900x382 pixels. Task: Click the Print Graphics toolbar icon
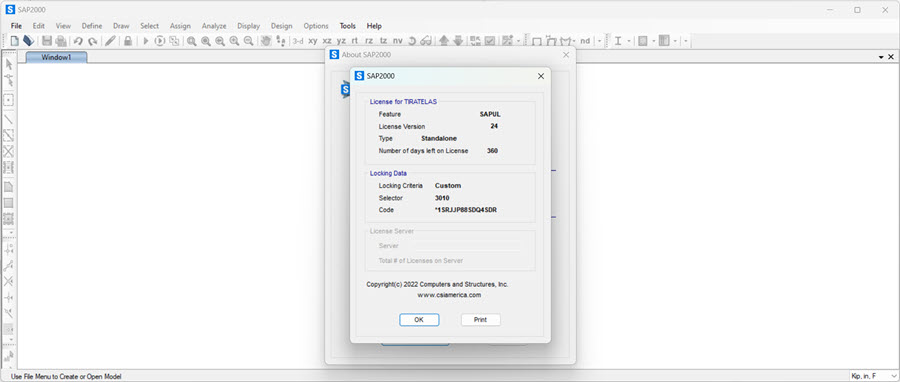click(61, 41)
